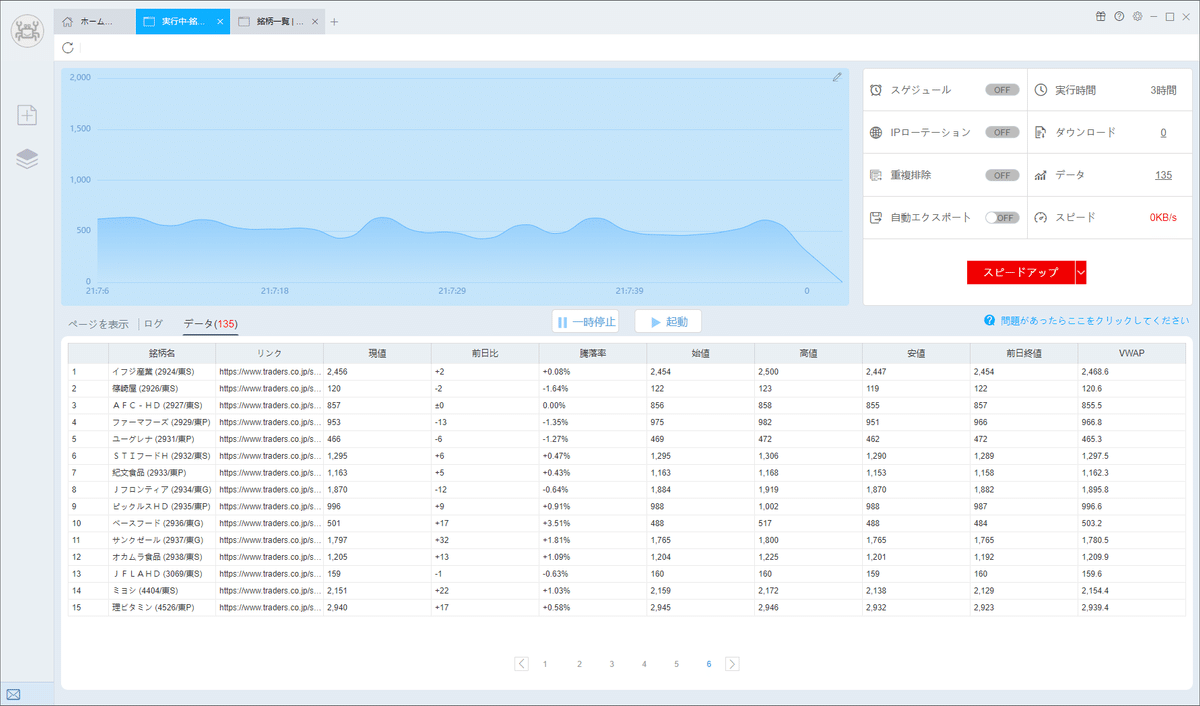Click the 騰落率 column header
The width and height of the screenshot is (1200, 706).
point(593,353)
